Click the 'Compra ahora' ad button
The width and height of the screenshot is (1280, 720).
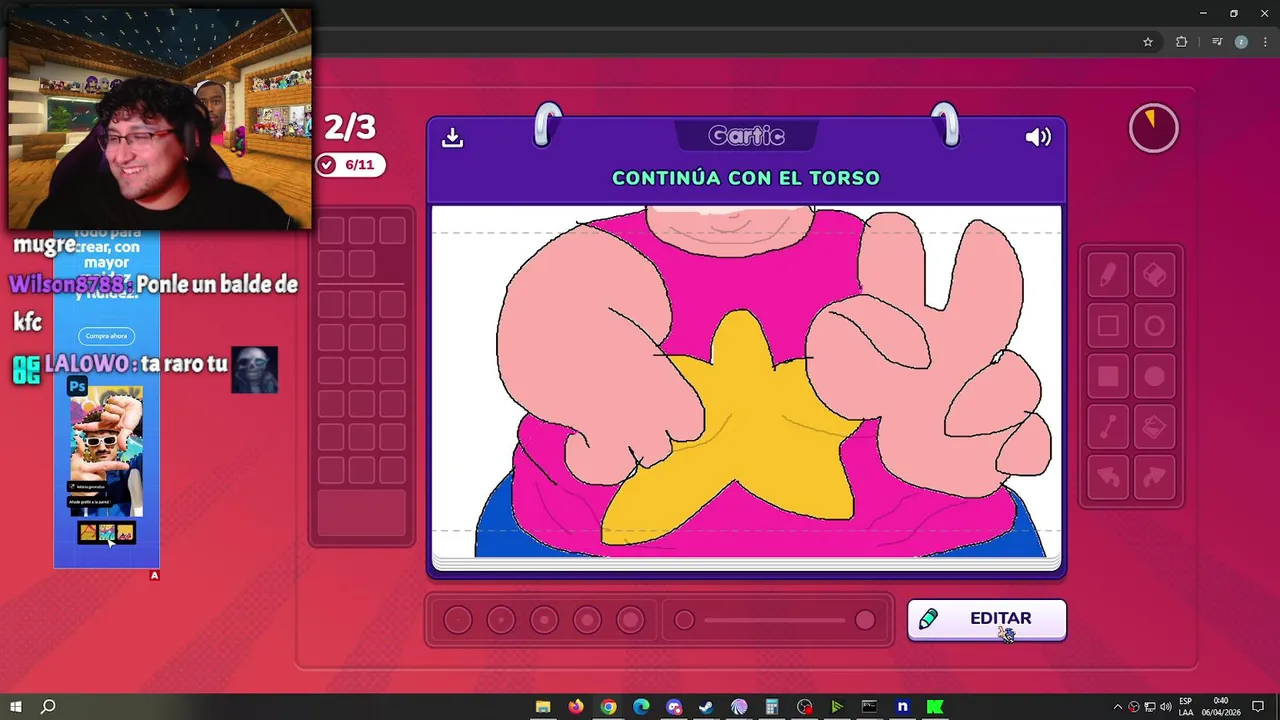point(106,336)
